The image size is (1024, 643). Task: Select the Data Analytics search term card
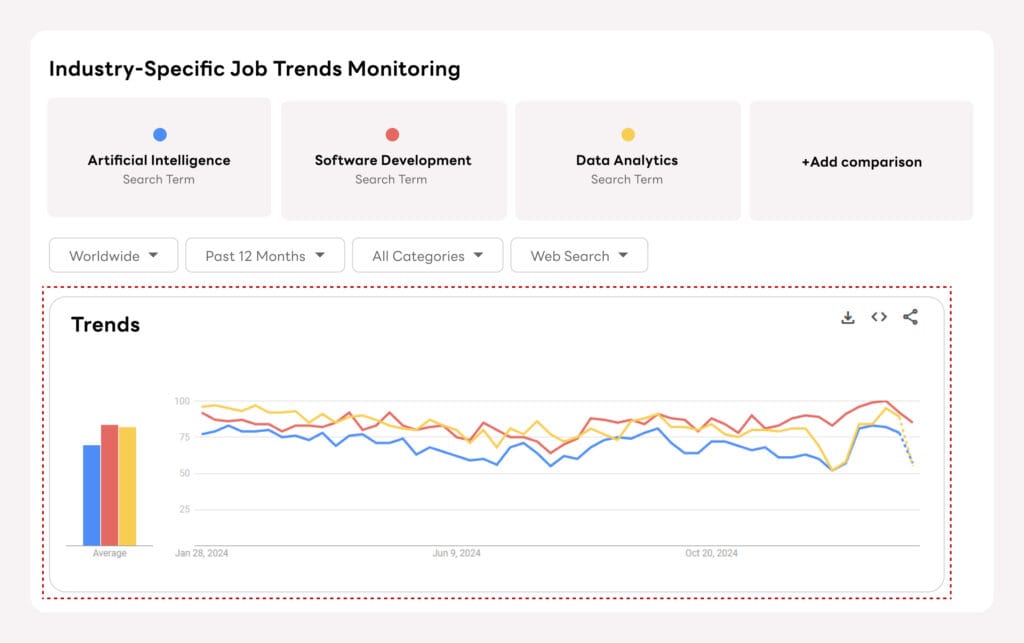(627, 160)
